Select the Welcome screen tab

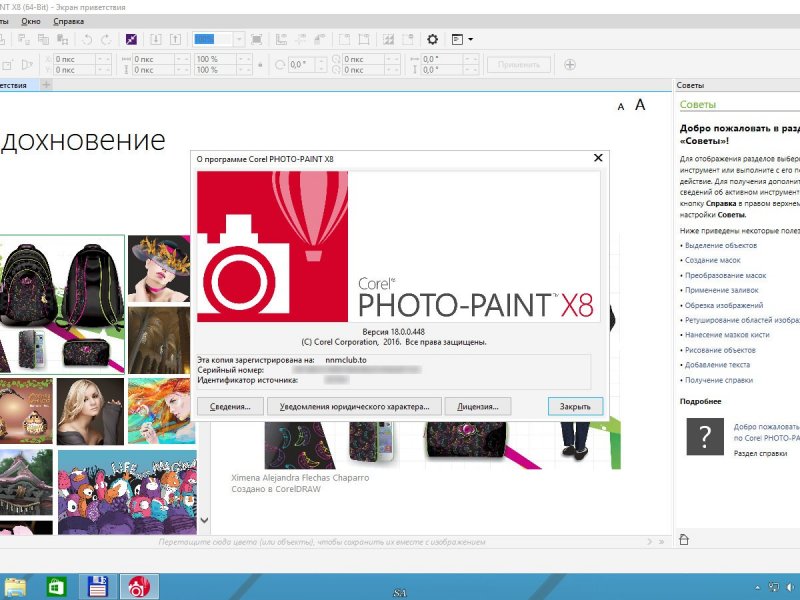(19, 85)
